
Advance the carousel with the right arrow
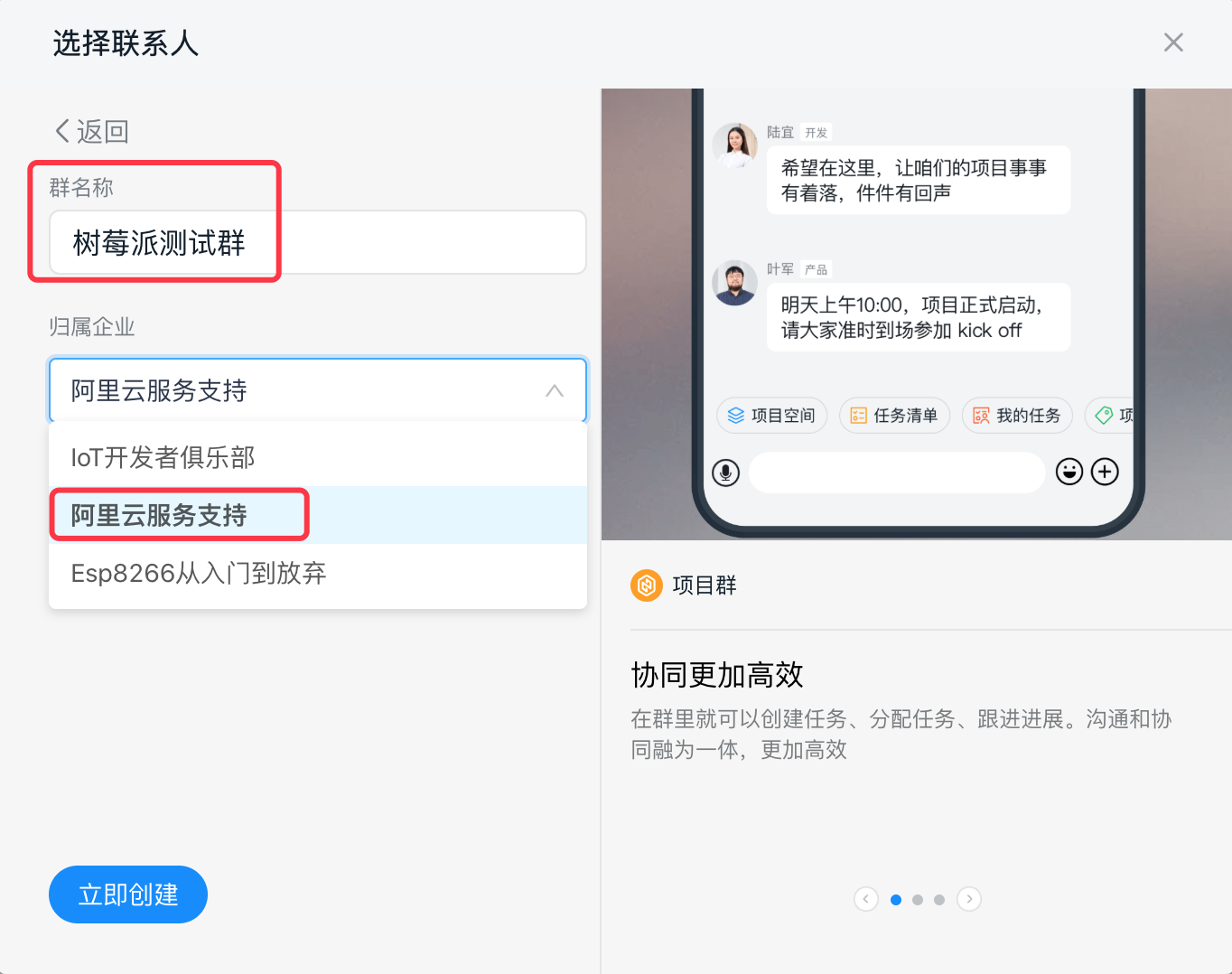coord(969,899)
